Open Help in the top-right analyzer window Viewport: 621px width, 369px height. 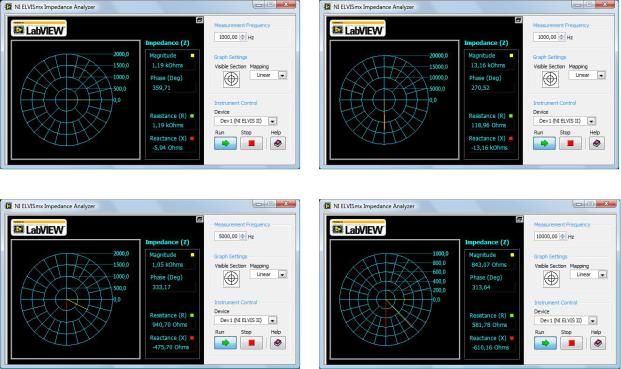click(596, 143)
